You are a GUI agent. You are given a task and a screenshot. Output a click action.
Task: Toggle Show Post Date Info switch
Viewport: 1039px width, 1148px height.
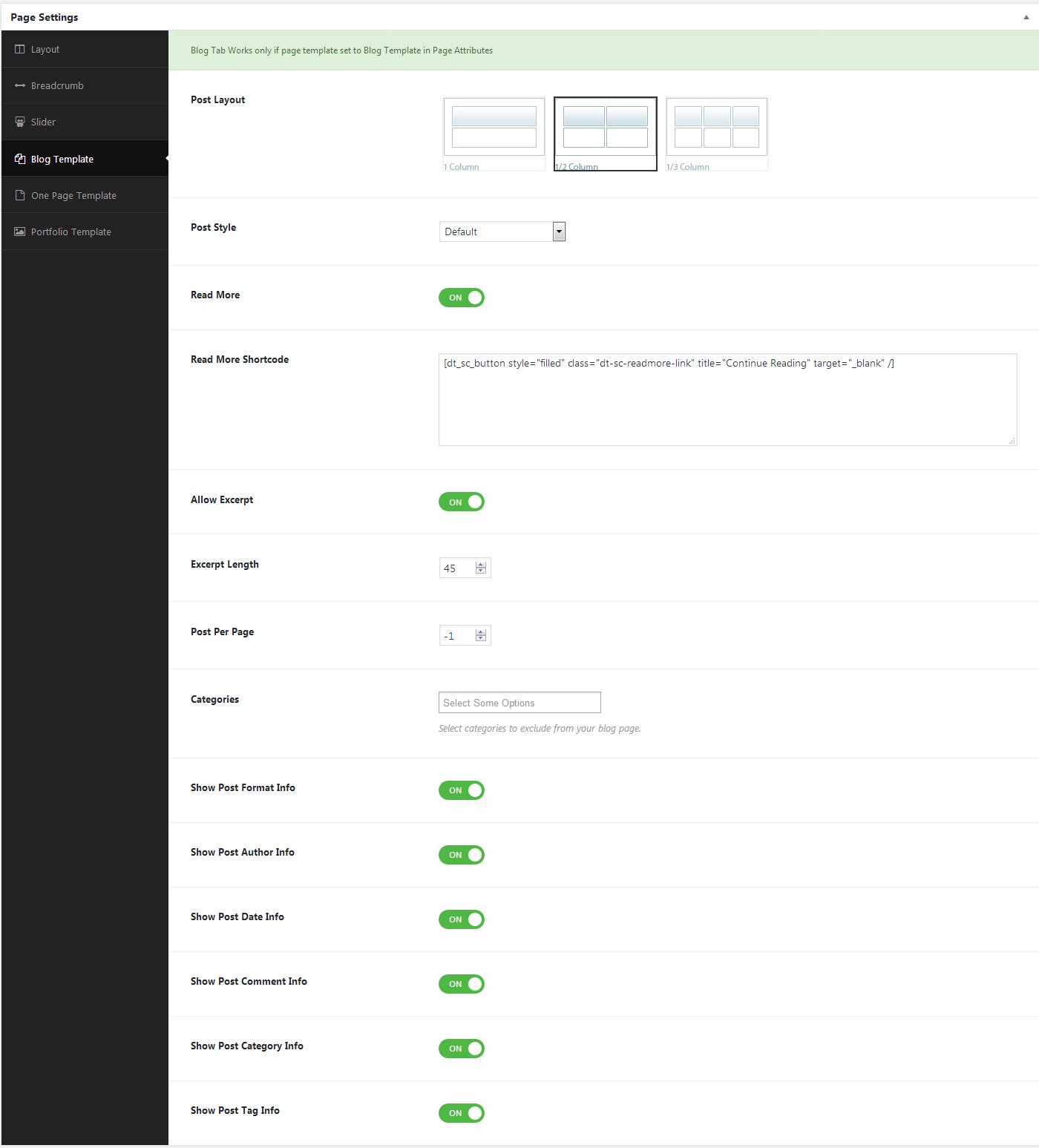(462, 919)
